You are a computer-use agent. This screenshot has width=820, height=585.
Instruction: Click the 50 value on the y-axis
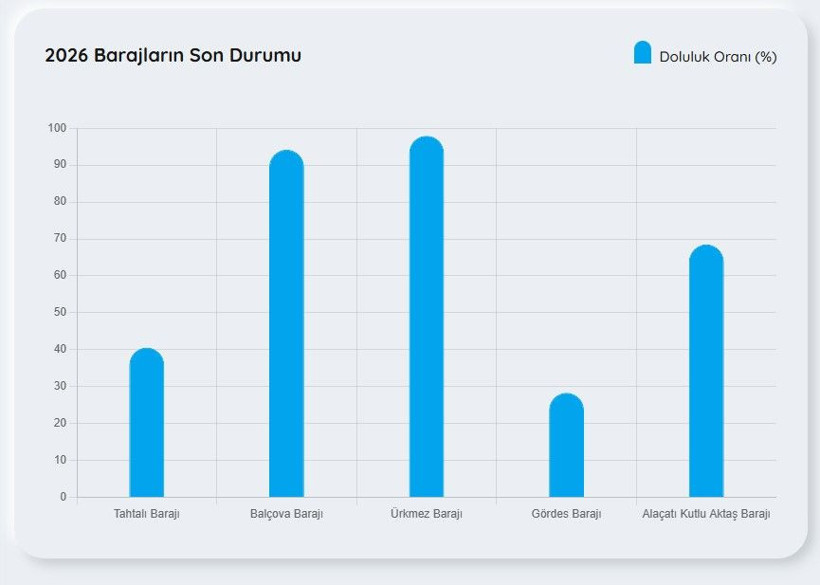(59, 312)
